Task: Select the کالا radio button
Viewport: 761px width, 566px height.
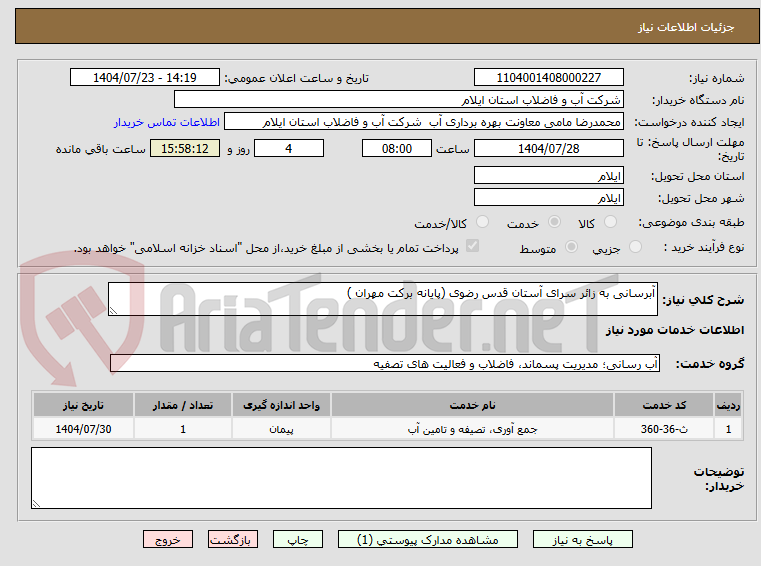Action: [610, 222]
